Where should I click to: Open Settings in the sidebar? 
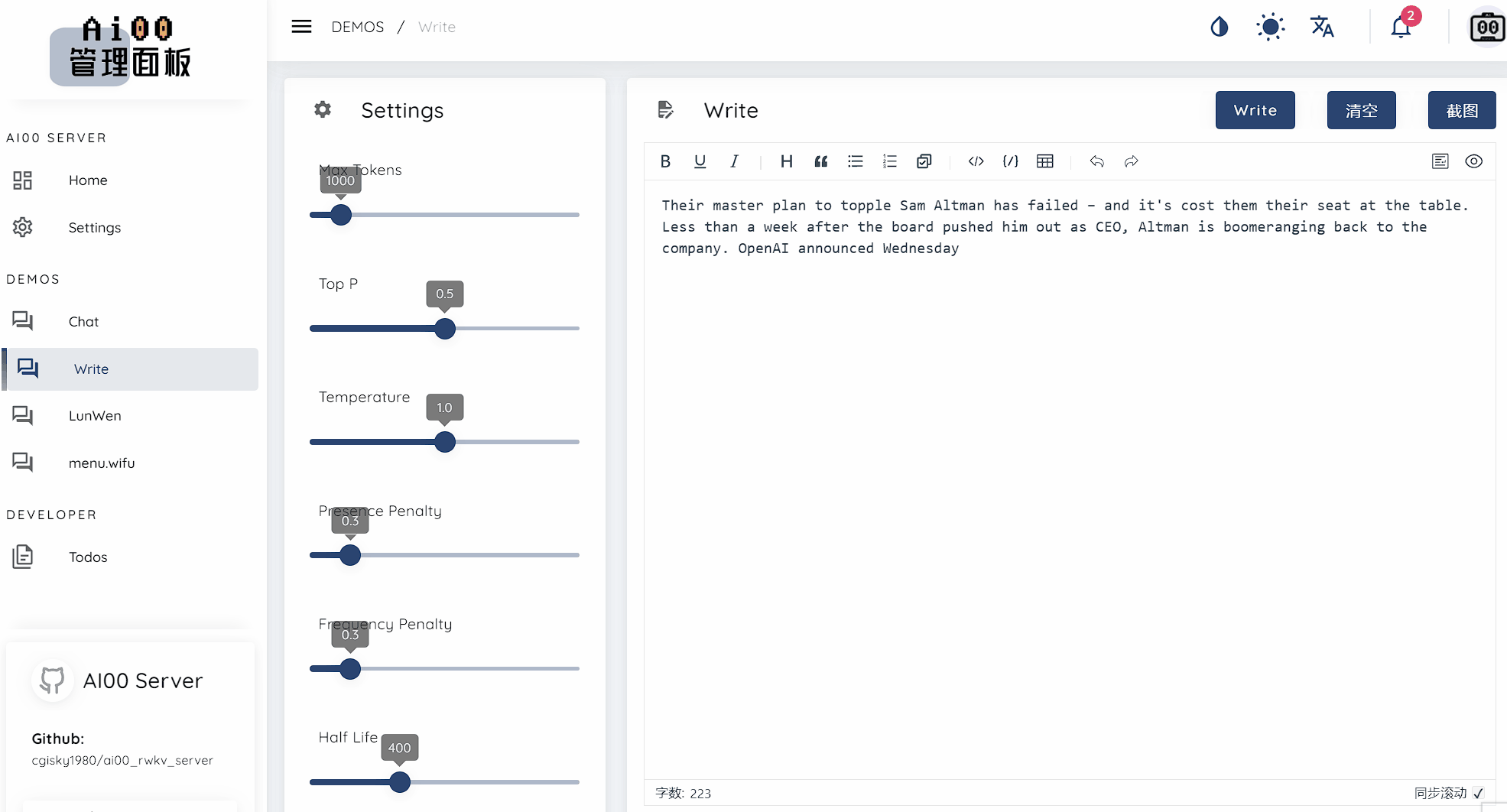pyautogui.click(x=130, y=228)
